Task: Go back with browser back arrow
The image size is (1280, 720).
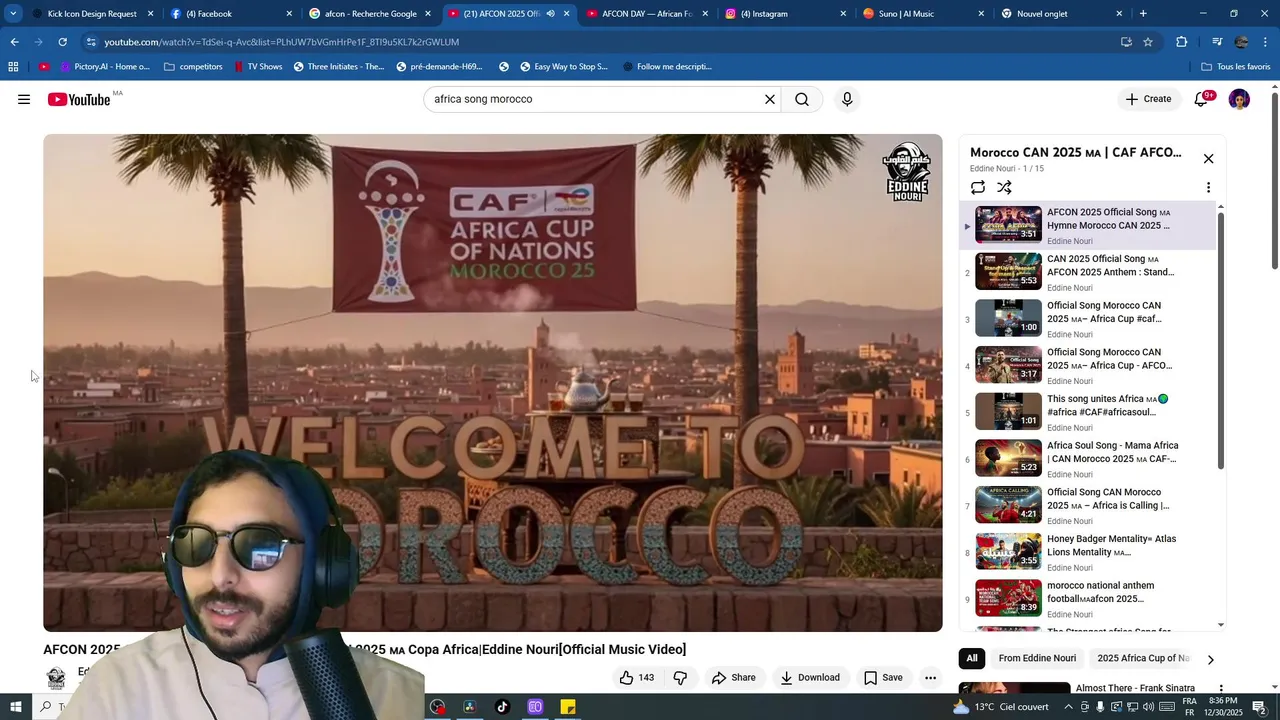Action: coord(14,42)
